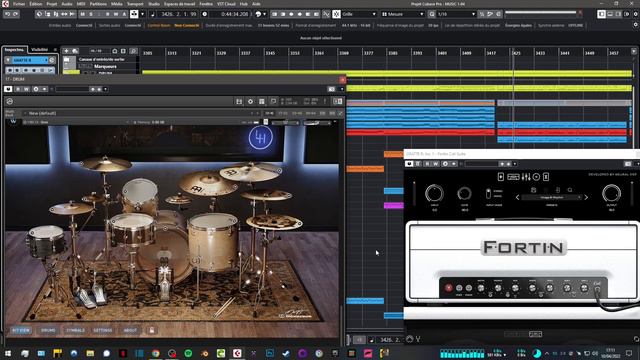Open the Projet menu
This screenshot has height=360, width=640.
click(x=52, y=4)
